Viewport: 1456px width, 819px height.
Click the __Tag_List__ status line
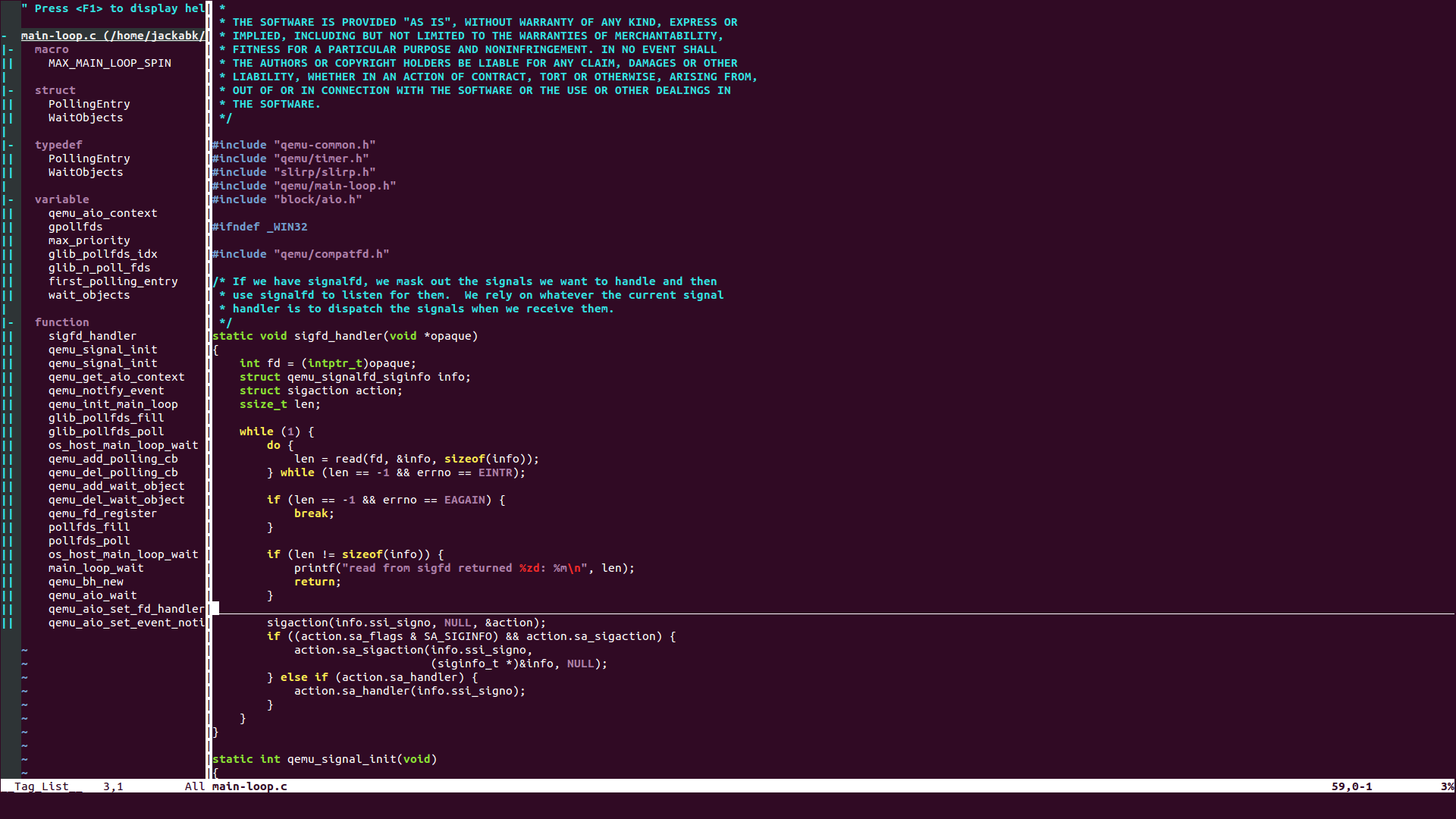click(42, 786)
